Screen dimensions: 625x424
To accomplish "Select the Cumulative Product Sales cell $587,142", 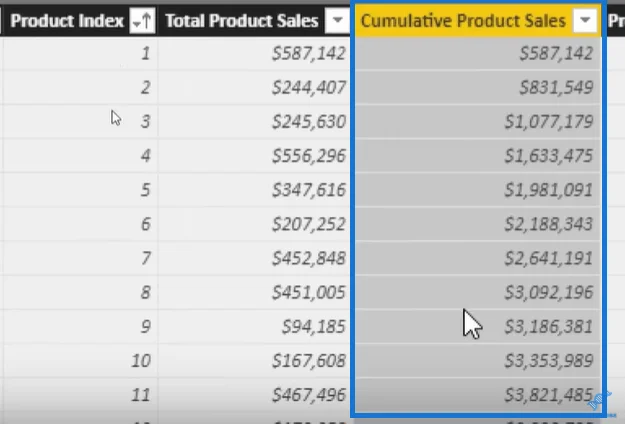I will 478,53.
